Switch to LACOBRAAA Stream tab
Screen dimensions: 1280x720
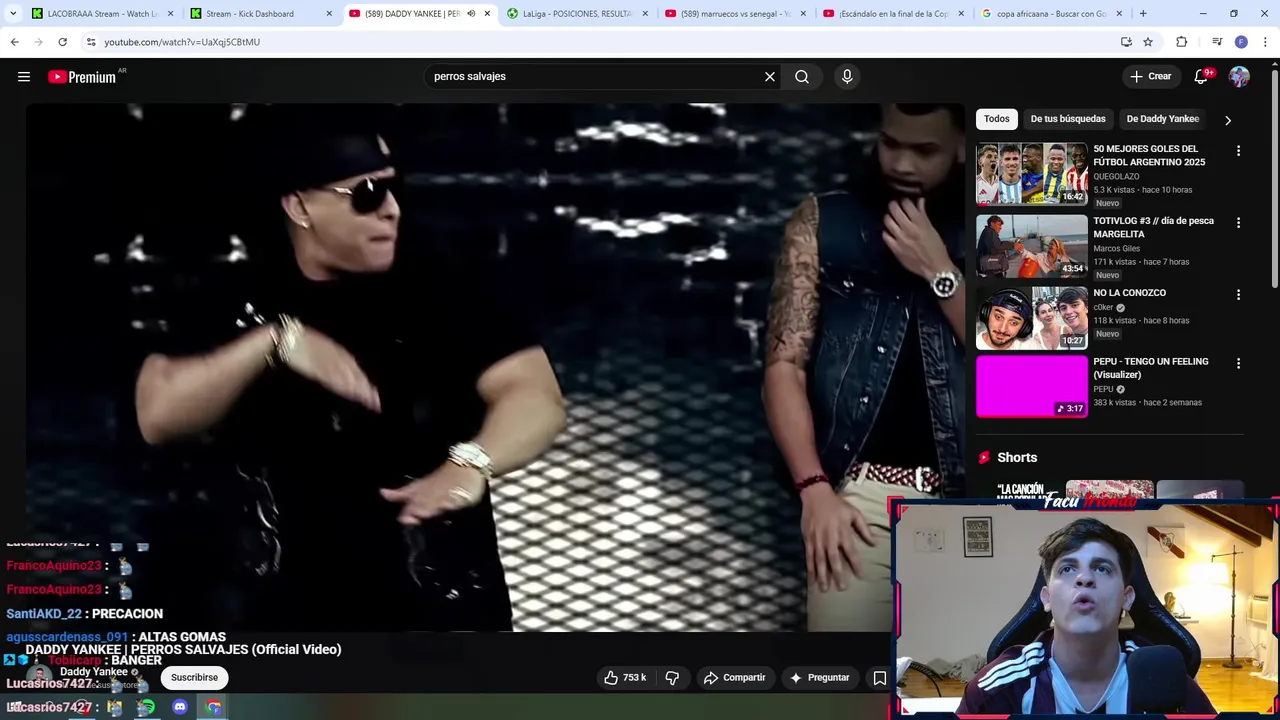(102, 14)
